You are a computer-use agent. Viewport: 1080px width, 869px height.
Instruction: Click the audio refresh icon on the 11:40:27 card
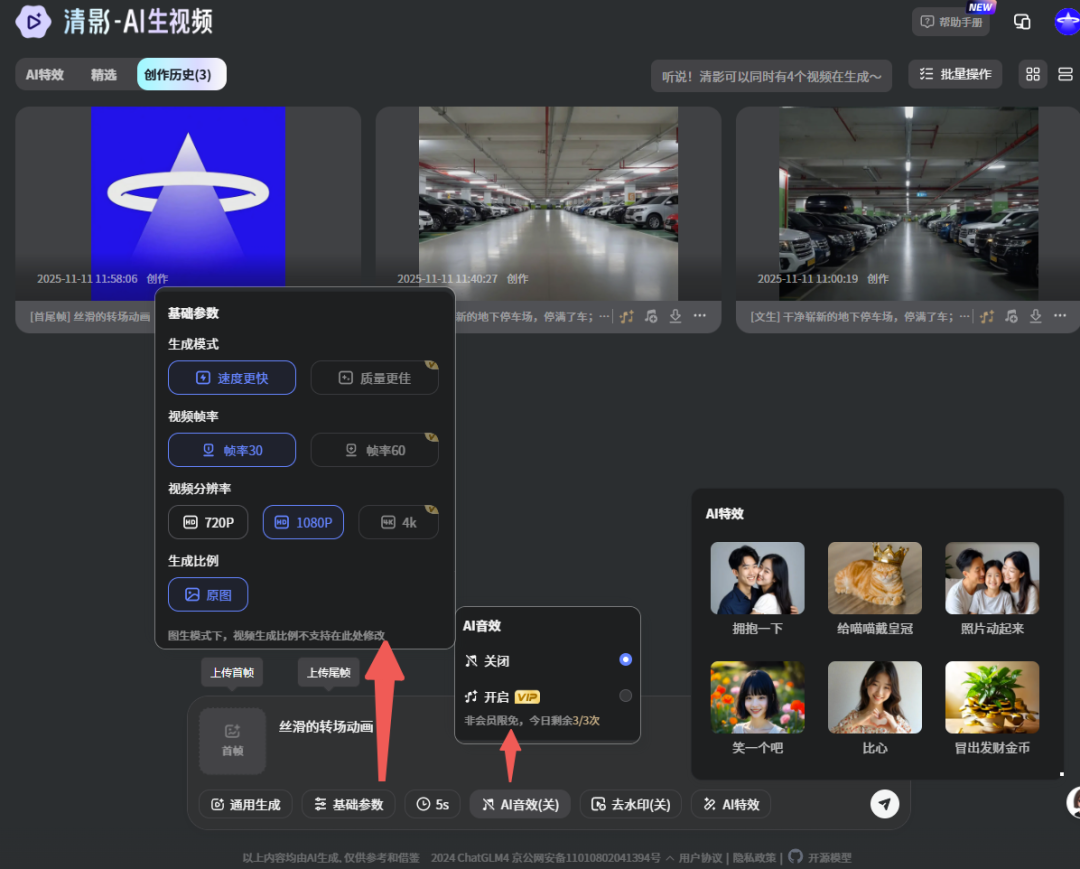tap(651, 317)
